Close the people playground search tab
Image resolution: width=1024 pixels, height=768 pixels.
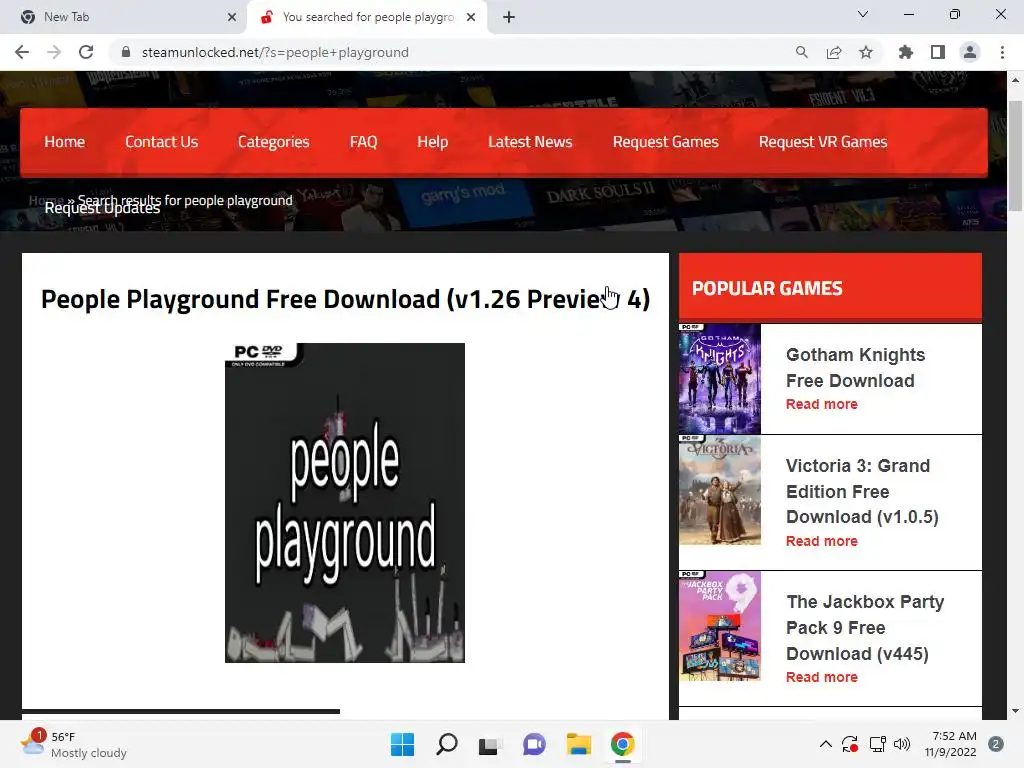[471, 17]
